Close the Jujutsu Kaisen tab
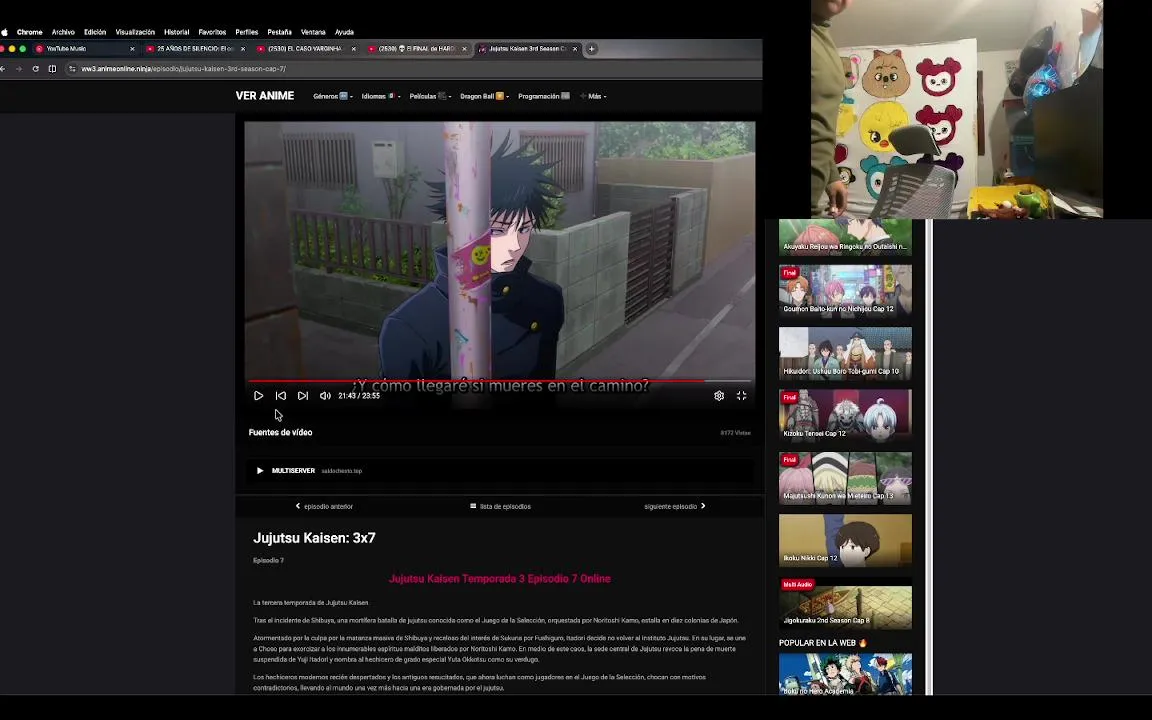Viewport: 1152px width, 720px height. coord(575,48)
